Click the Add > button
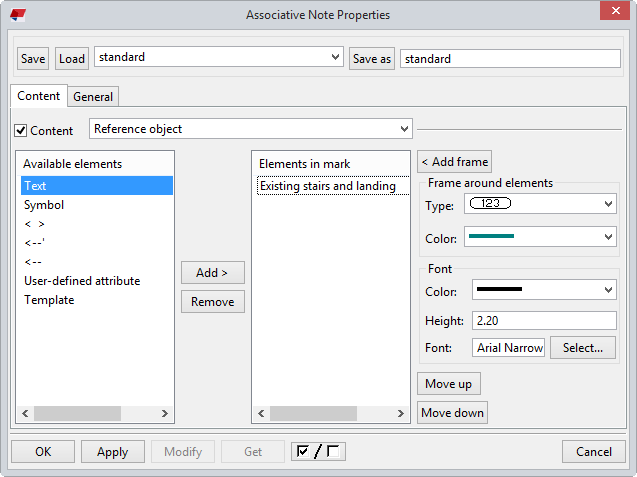 click(212, 273)
